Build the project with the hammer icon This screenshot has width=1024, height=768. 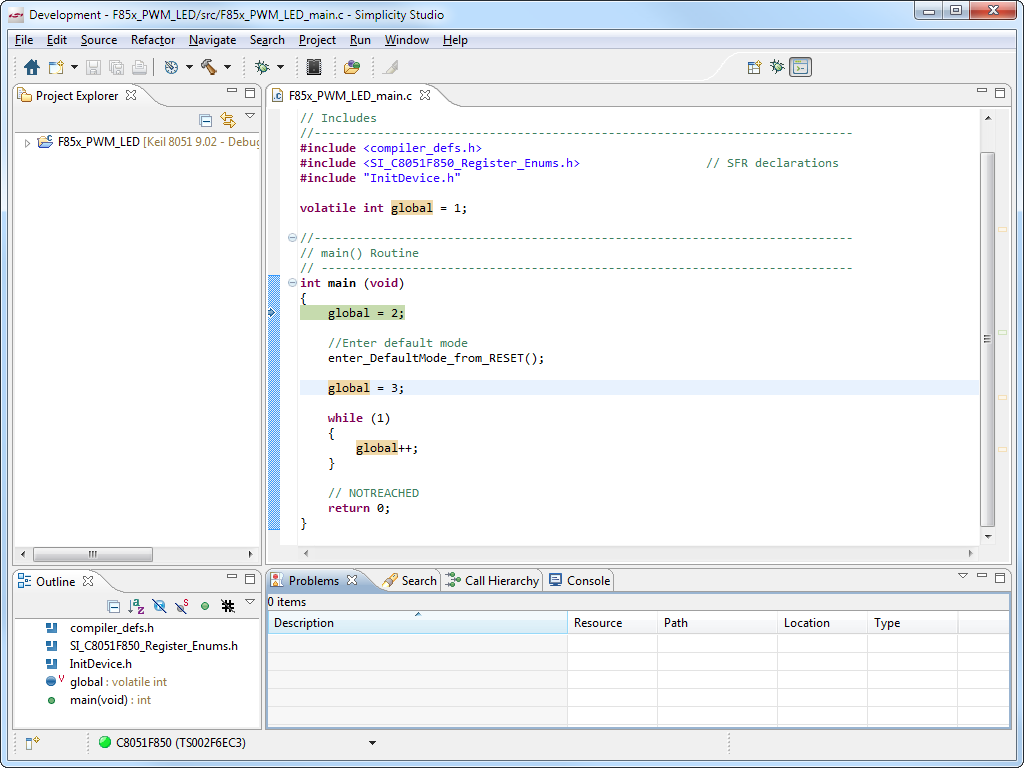(209, 67)
